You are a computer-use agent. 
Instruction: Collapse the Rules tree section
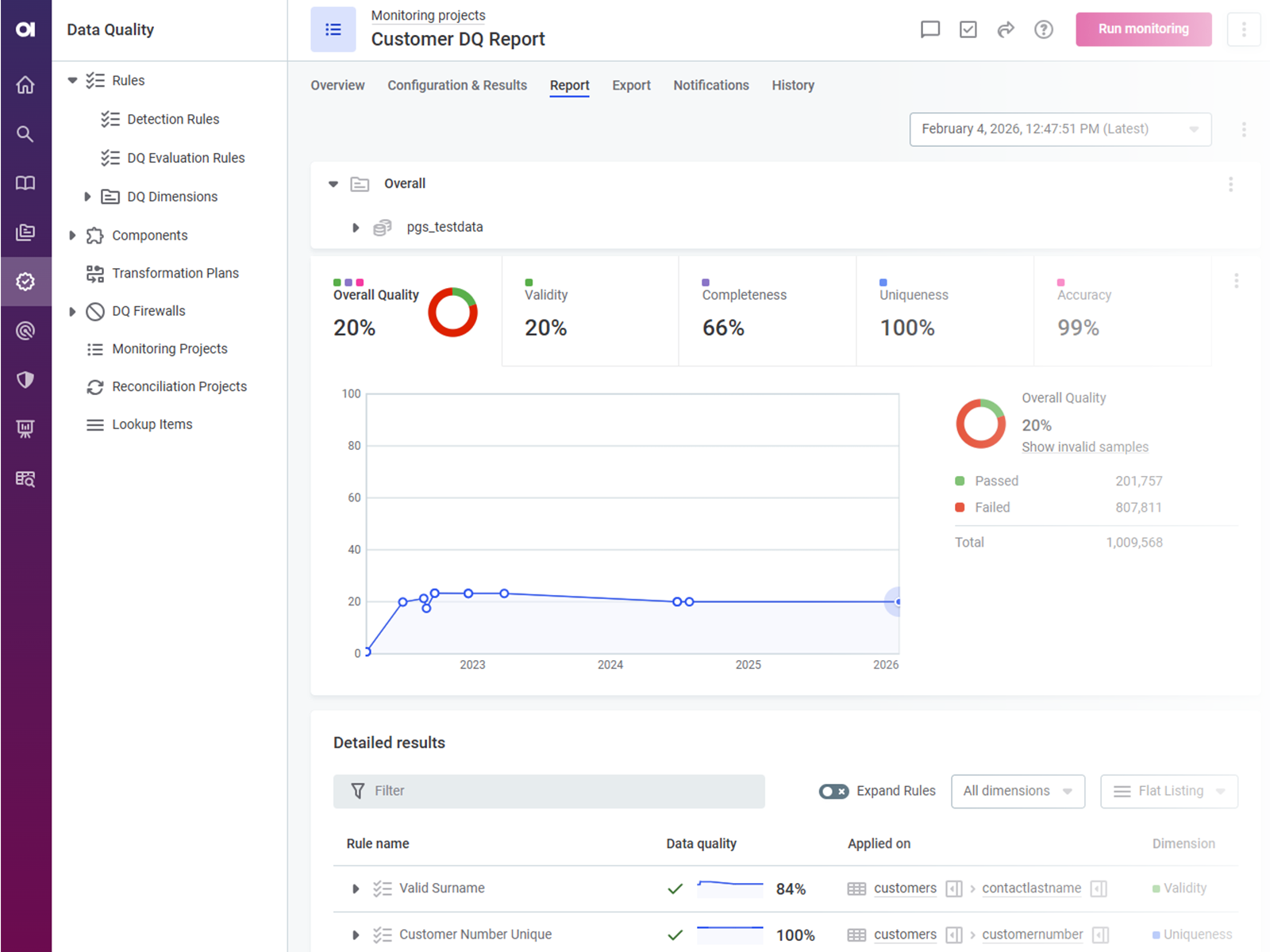point(72,80)
